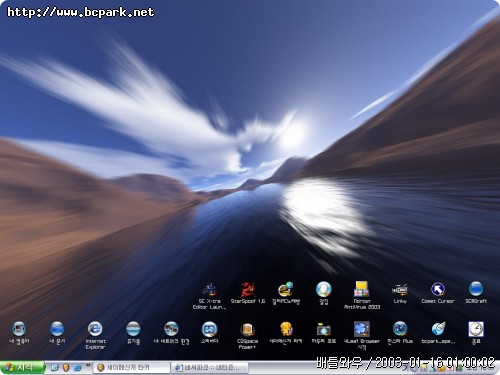Launch Comet Cursor
The height and width of the screenshot is (375, 500).
click(438, 293)
